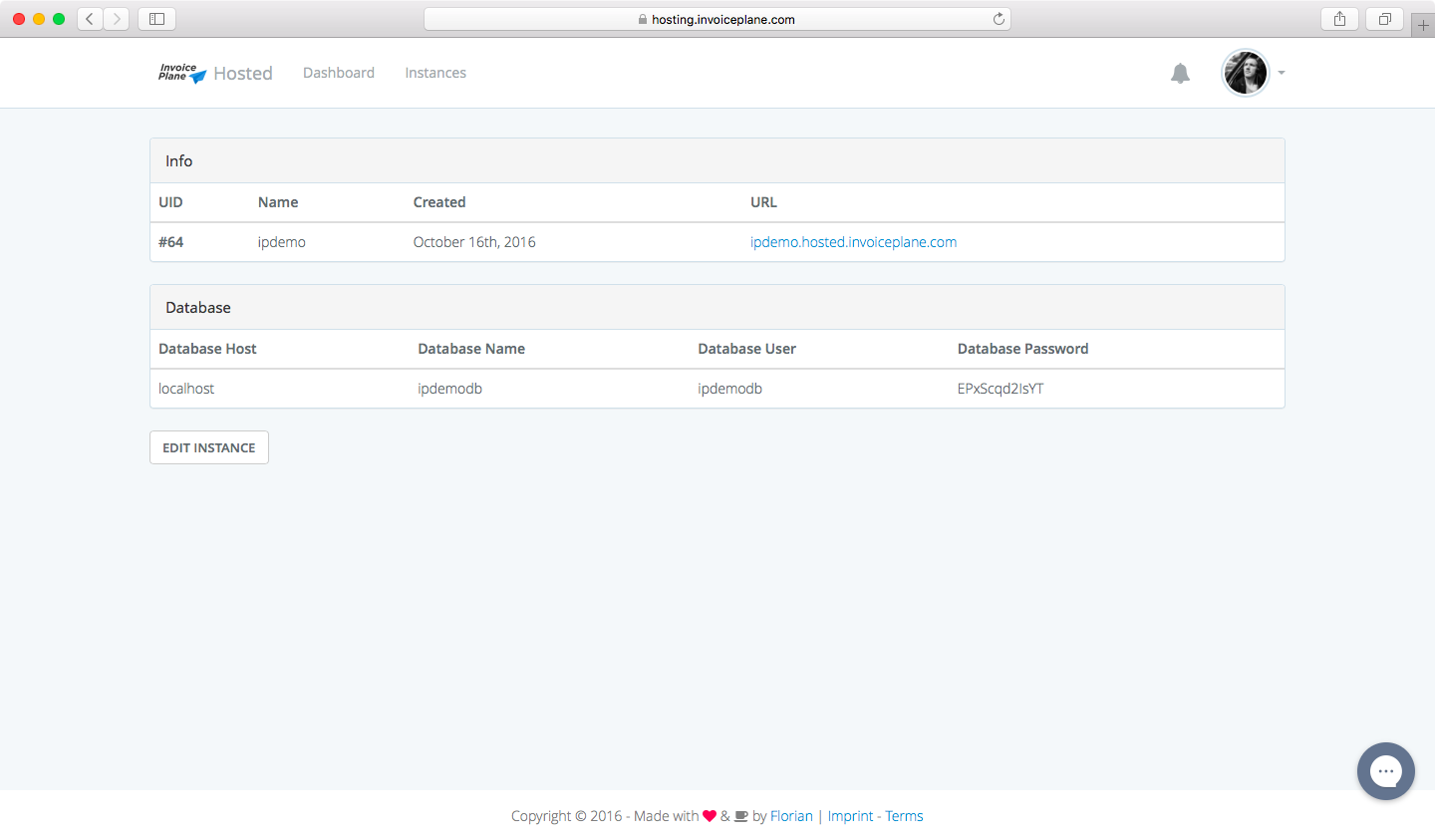Click the October 16th, 2016 date

tap(474, 242)
